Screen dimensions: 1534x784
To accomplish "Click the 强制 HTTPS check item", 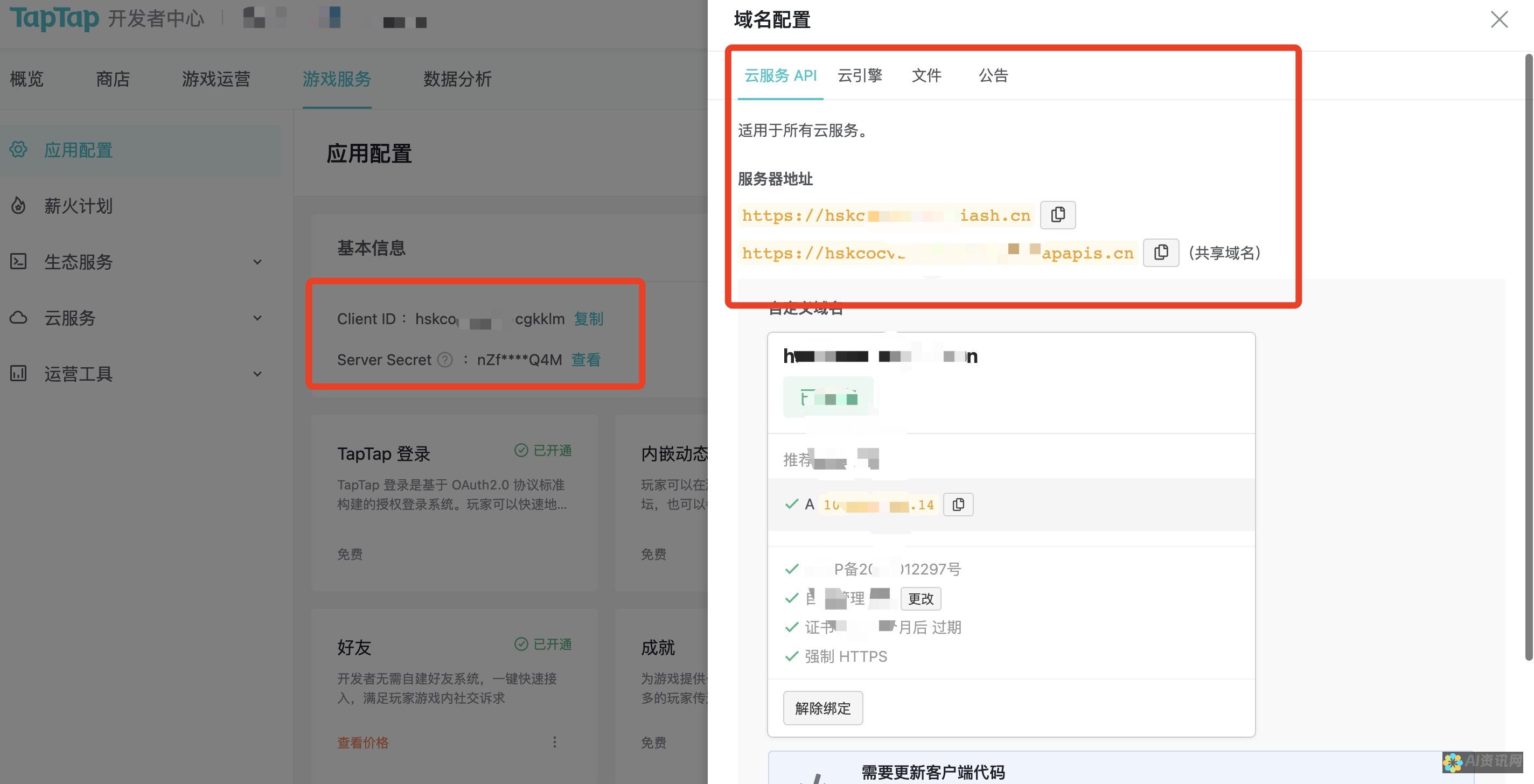I will point(836,656).
